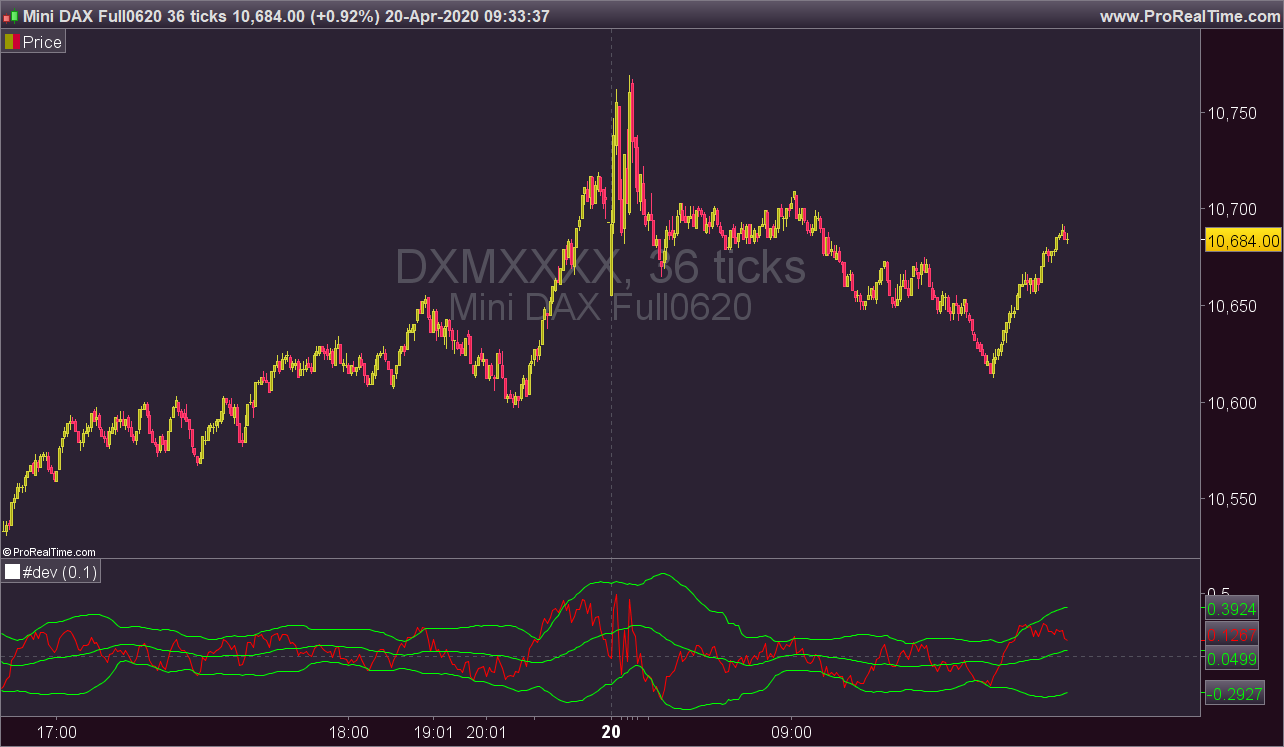The height and width of the screenshot is (747, 1284).
Task: Click the green 0.3924 upper band value
Action: (x=1231, y=609)
